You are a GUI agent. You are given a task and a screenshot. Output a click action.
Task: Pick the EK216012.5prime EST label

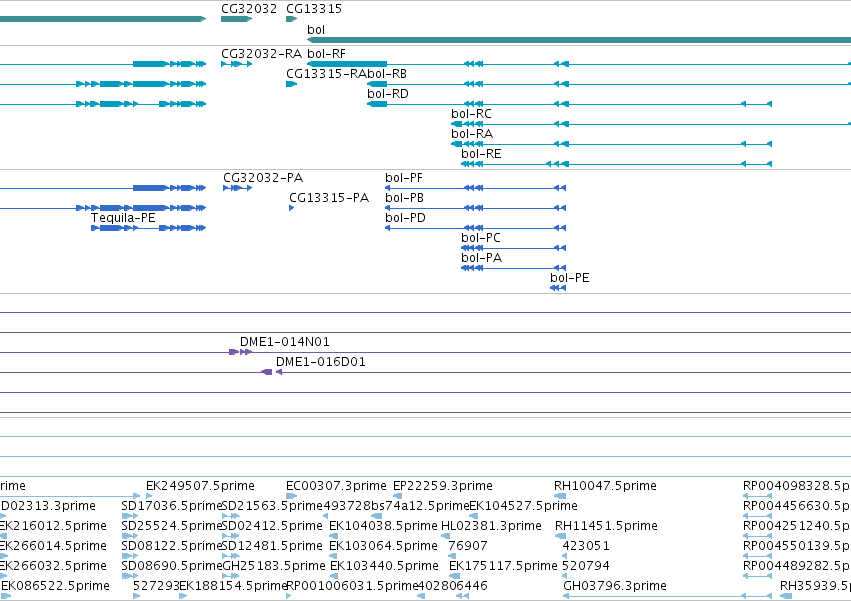click(x=53, y=526)
